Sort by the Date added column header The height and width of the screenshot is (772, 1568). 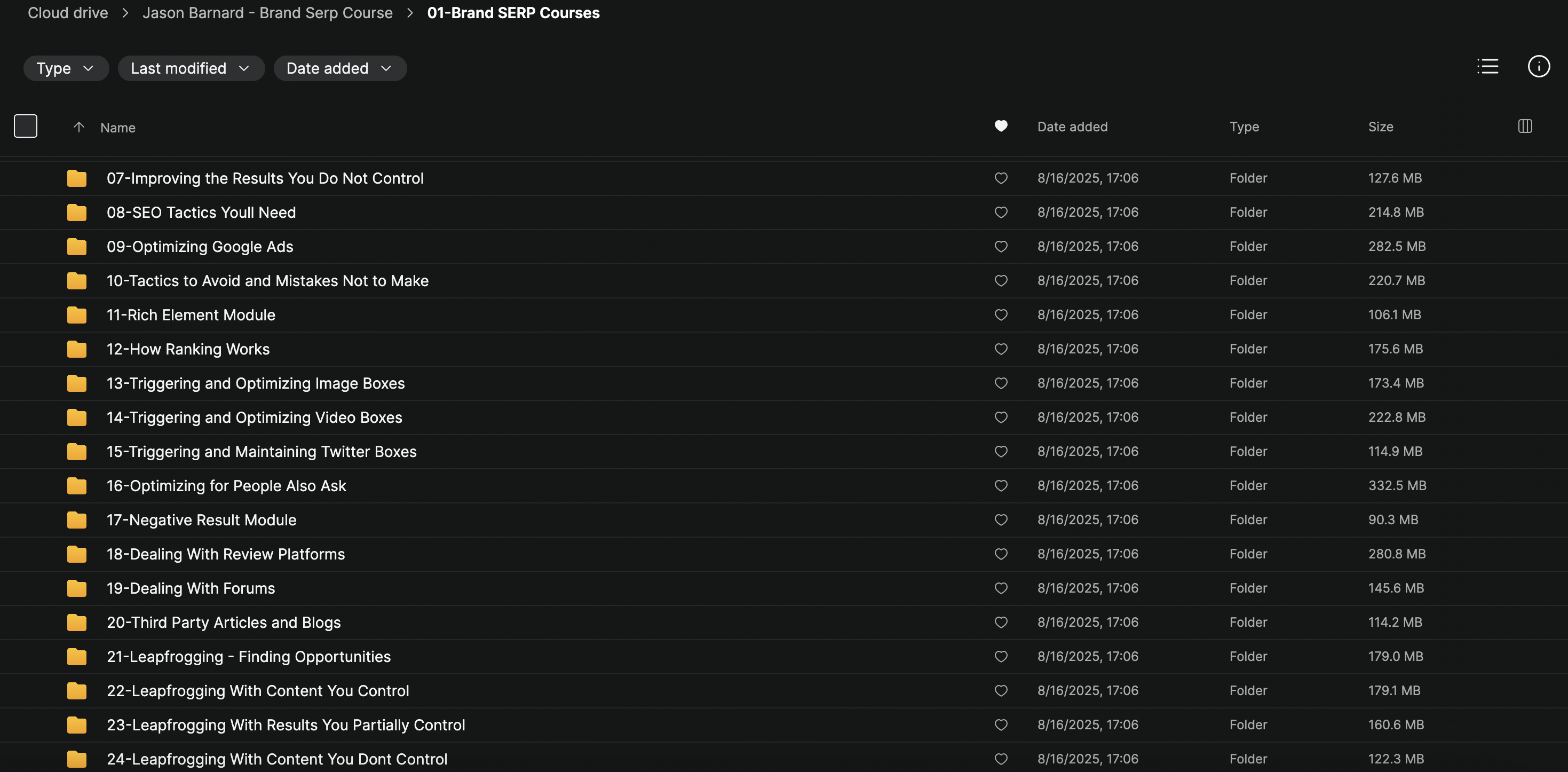1072,127
